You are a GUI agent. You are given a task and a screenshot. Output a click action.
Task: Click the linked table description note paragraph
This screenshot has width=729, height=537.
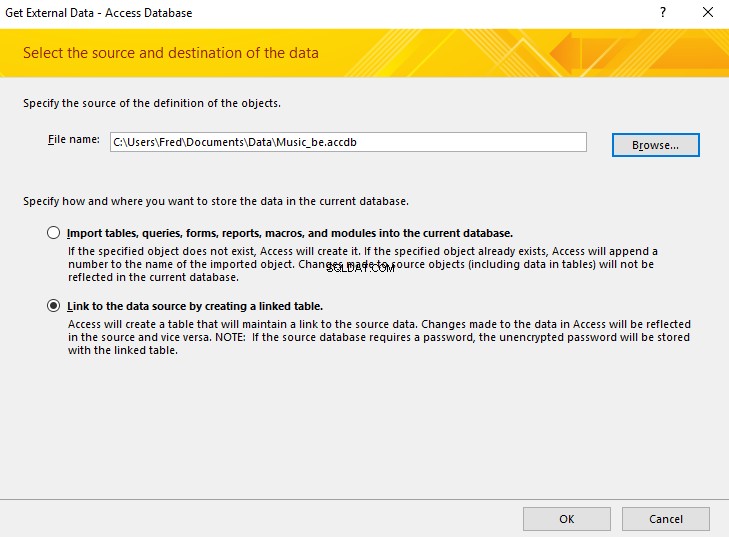click(x=379, y=337)
